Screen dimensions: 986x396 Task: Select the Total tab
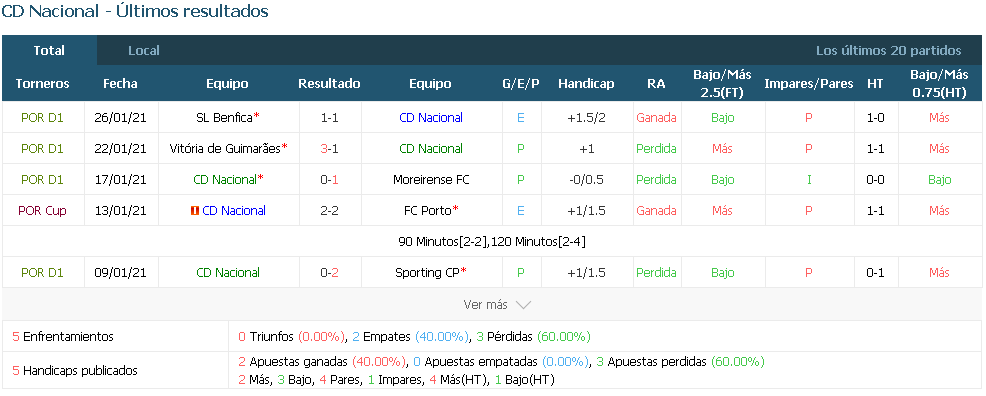(49, 51)
